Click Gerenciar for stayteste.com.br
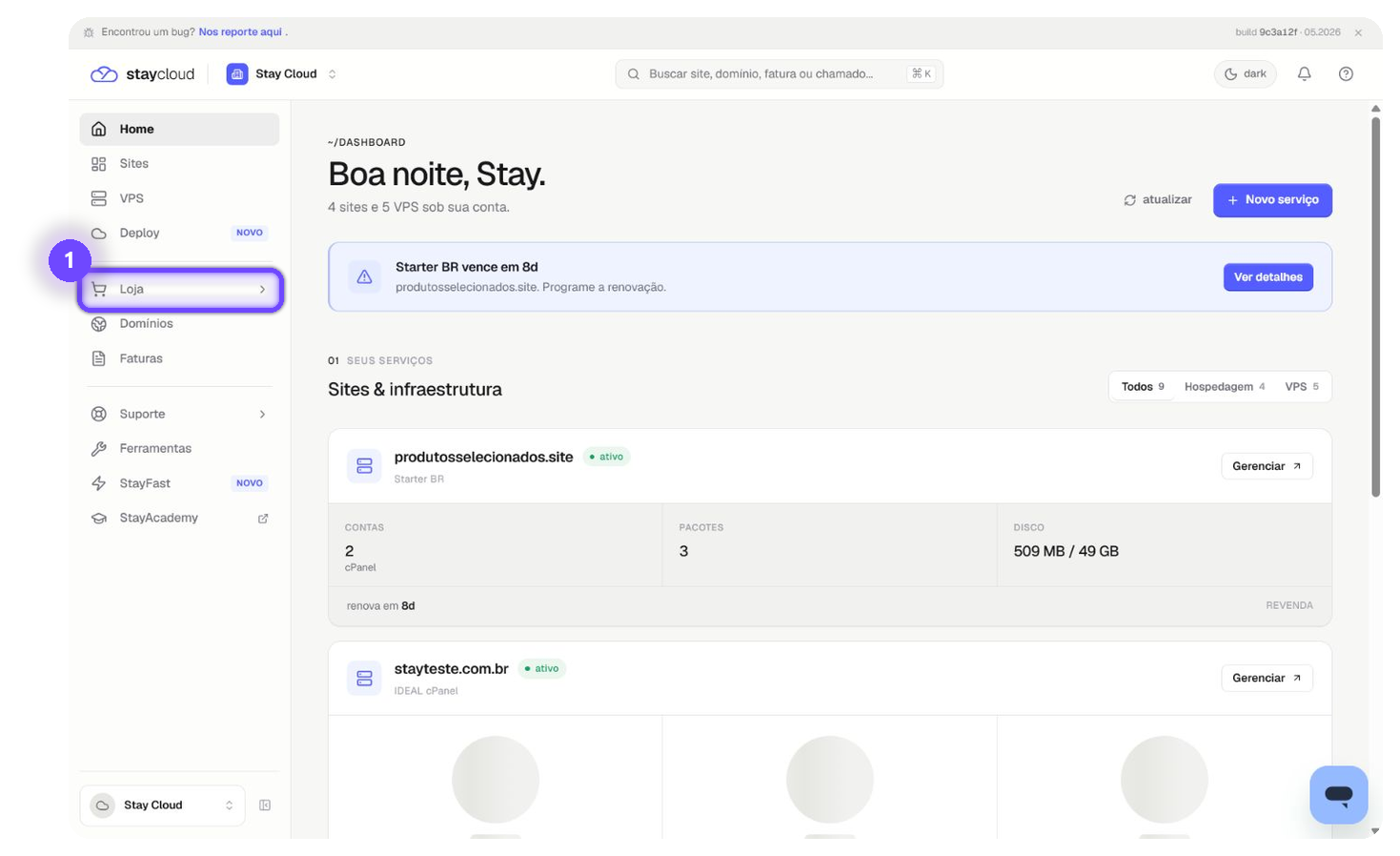This screenshot has width=1400, height=856. click(x=1267, y=679)
